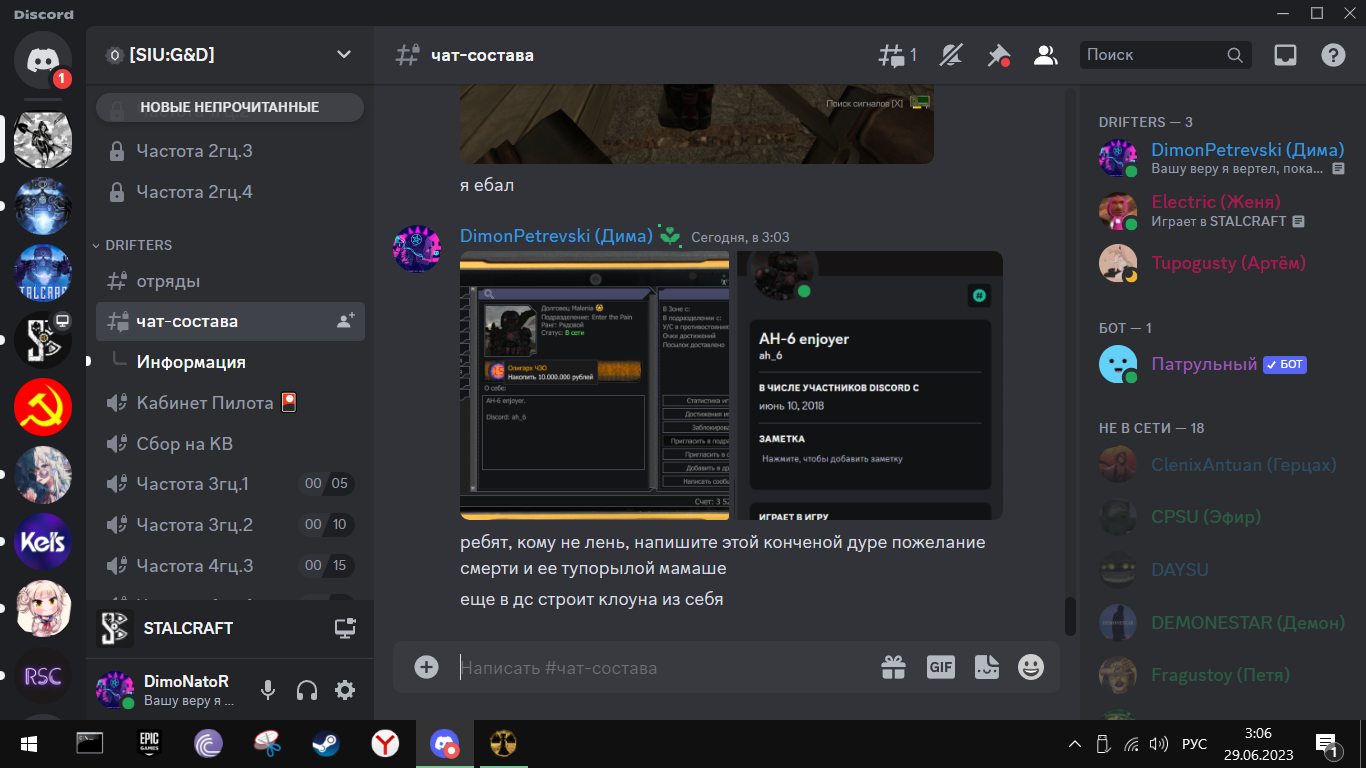The image size is (1366, 768).
Task: Toggle deafen headphones icon
Action: point(307,690)
